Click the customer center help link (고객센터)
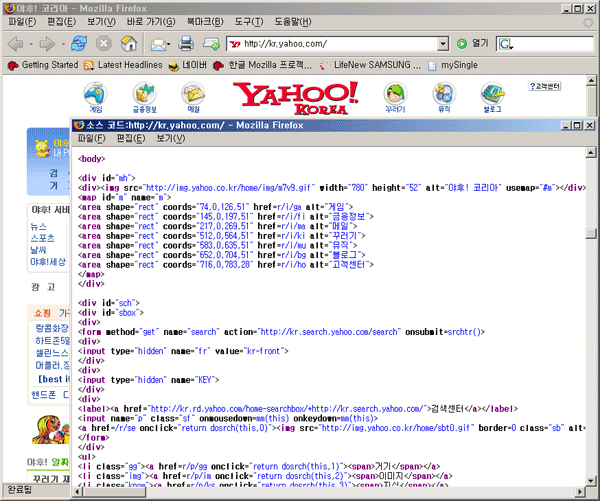This screenshot has height=501, width=600. click(545, 86)
